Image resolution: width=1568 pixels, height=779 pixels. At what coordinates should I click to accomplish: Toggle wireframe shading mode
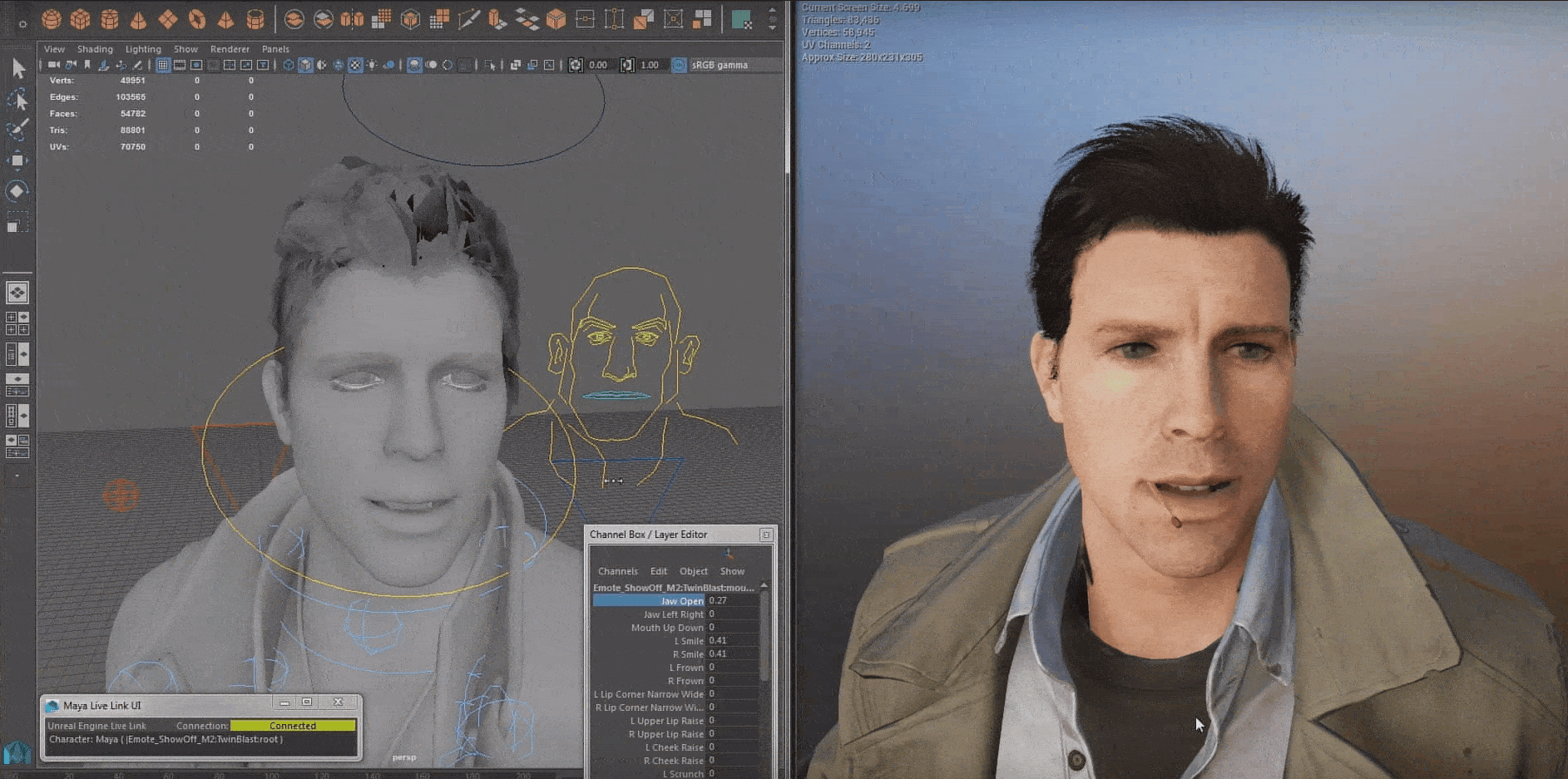pos(289,65)
